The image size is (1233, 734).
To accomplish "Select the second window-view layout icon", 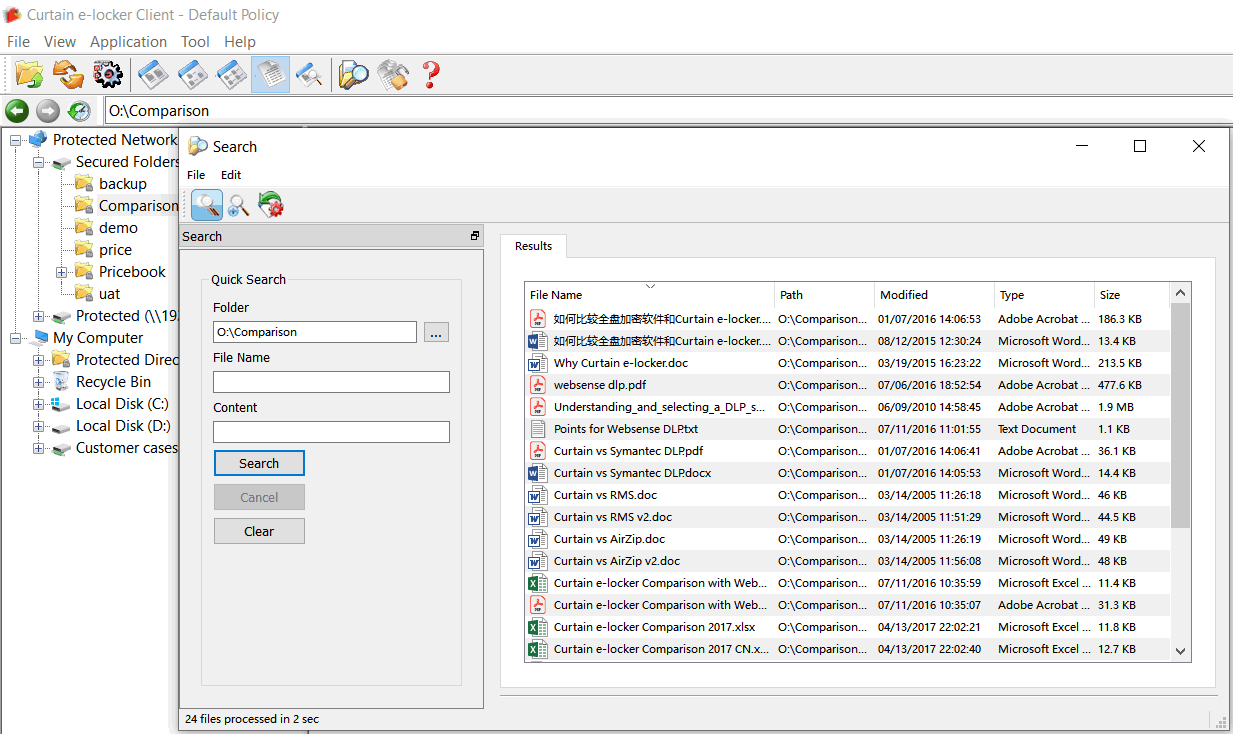I will click(x=192, y=74).
